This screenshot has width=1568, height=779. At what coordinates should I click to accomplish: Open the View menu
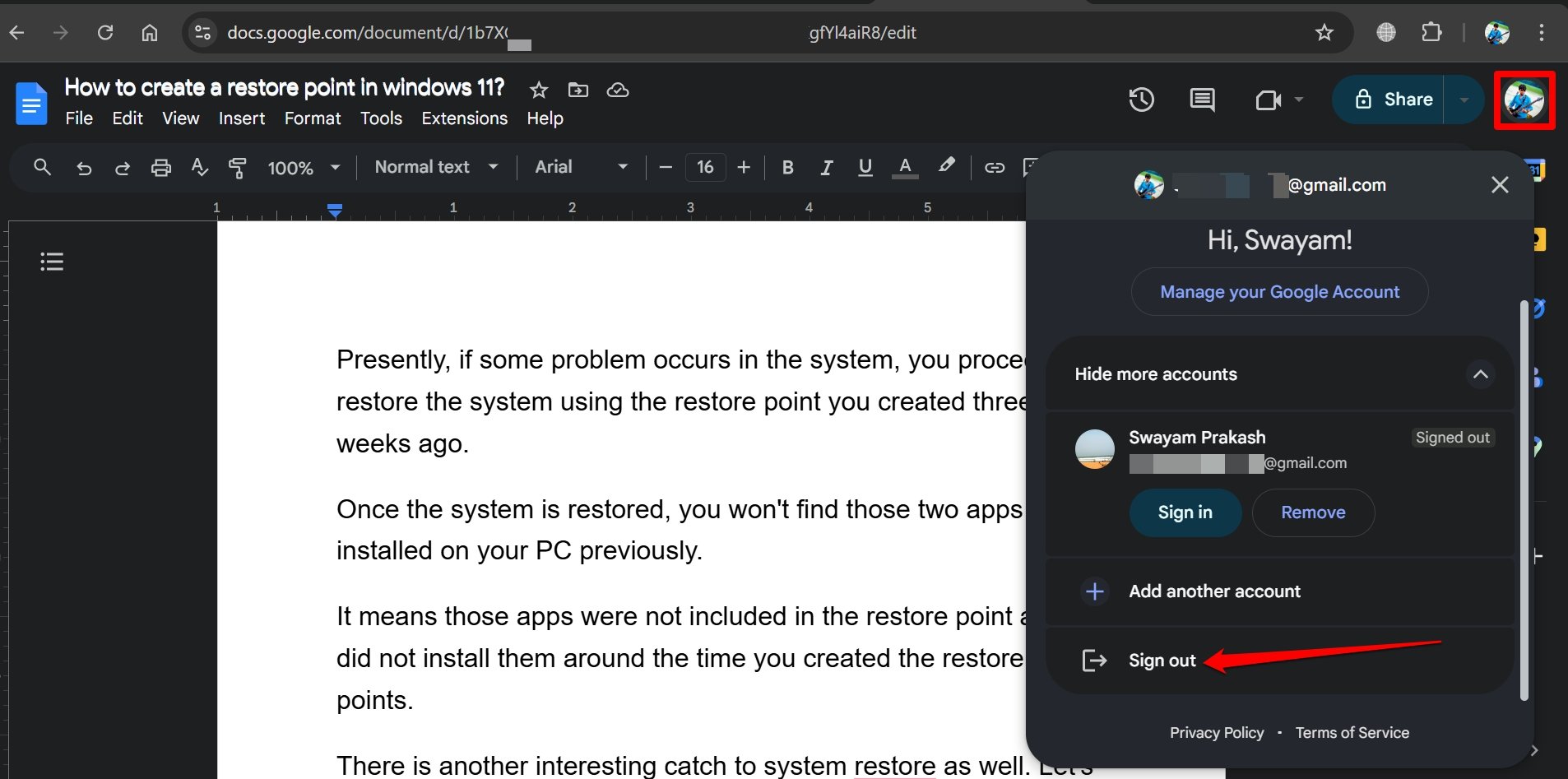point(180,118)
